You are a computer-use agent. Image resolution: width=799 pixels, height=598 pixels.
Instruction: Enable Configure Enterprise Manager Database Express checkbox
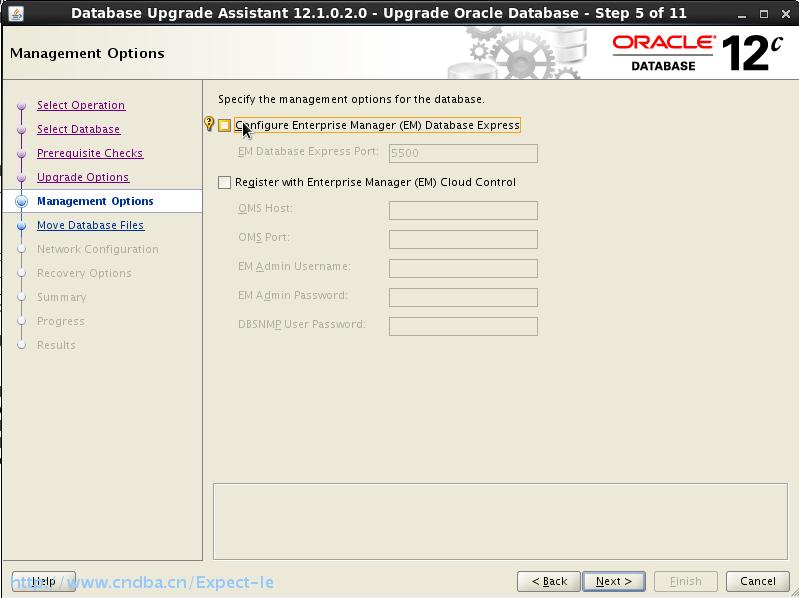tap(224, 125)
